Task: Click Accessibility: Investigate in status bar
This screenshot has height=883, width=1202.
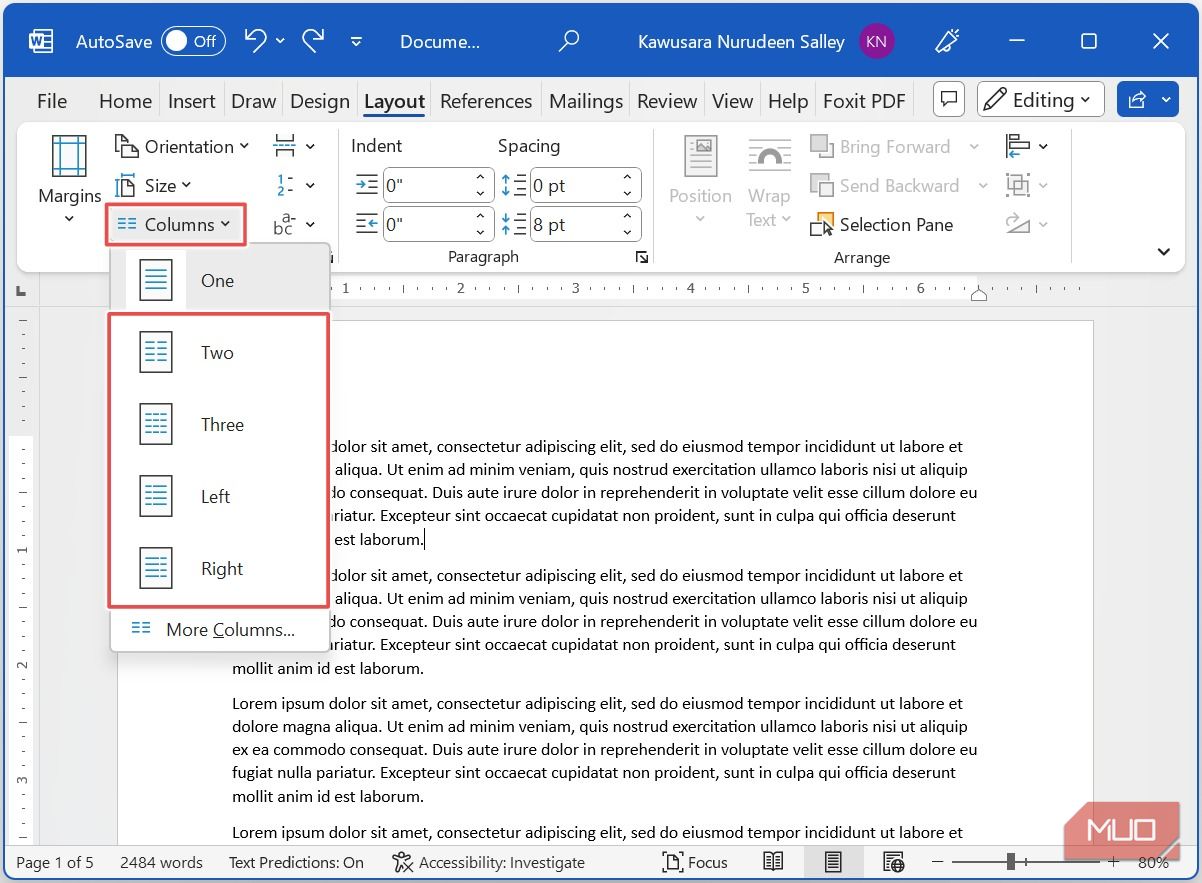Action: (489, 862)
